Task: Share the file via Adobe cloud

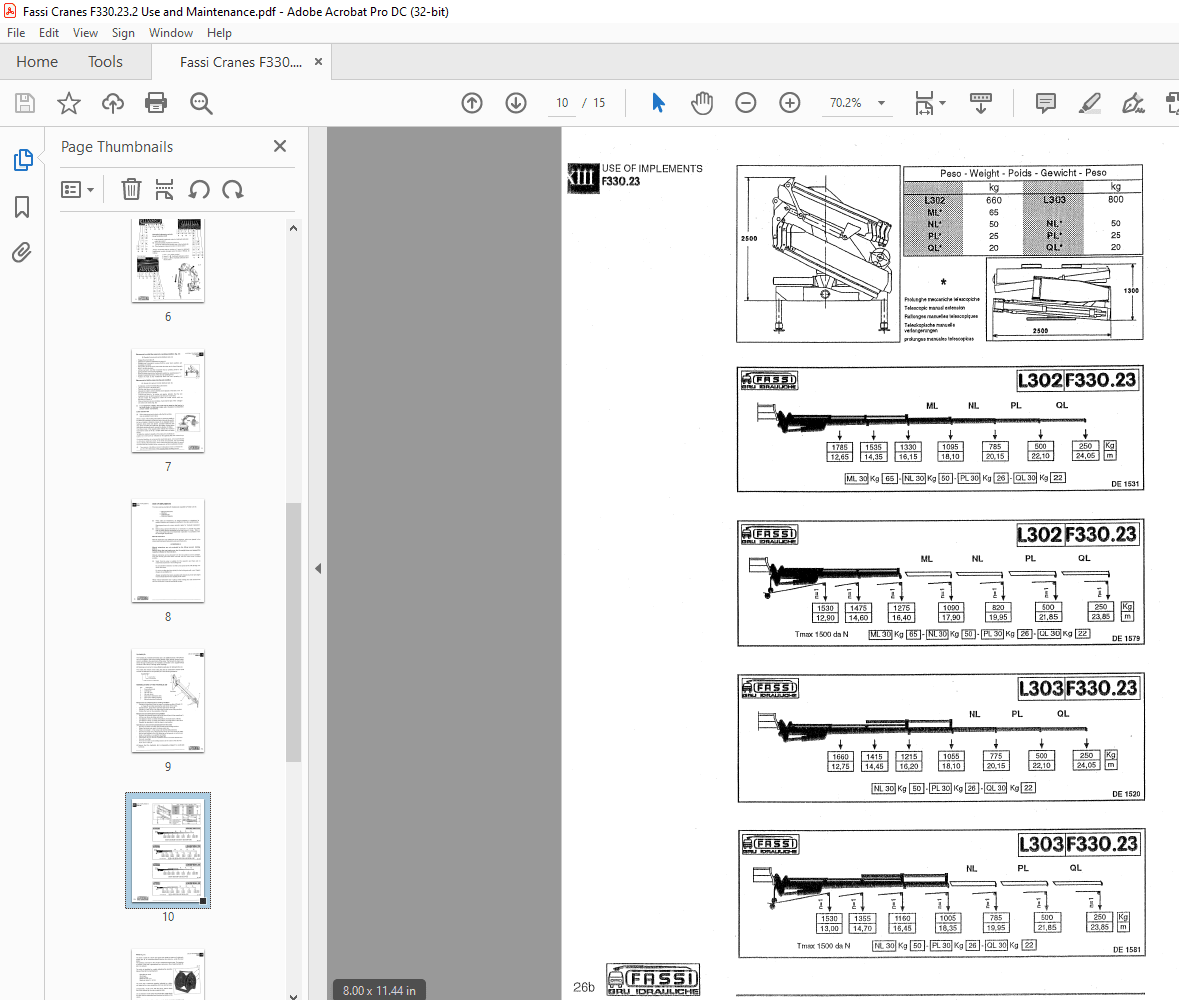Action: [x=112, y=103]
